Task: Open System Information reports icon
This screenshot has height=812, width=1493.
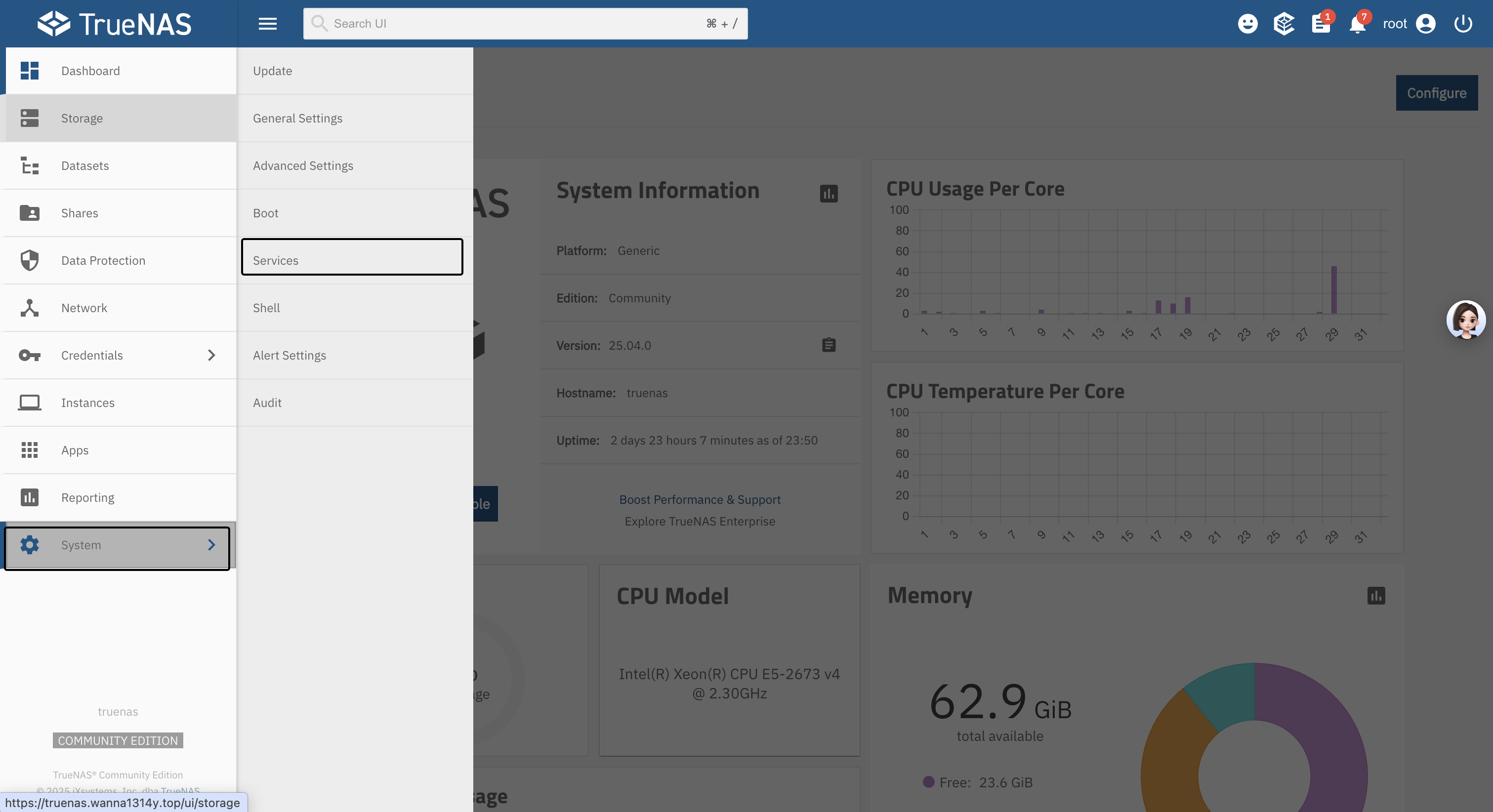Action: [829, 194]
